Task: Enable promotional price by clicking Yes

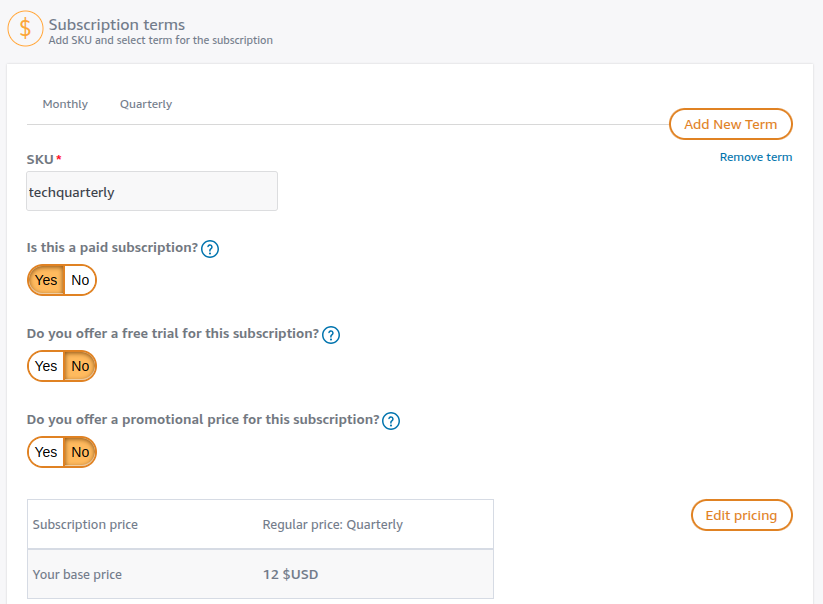Action: tap(45, 452)
